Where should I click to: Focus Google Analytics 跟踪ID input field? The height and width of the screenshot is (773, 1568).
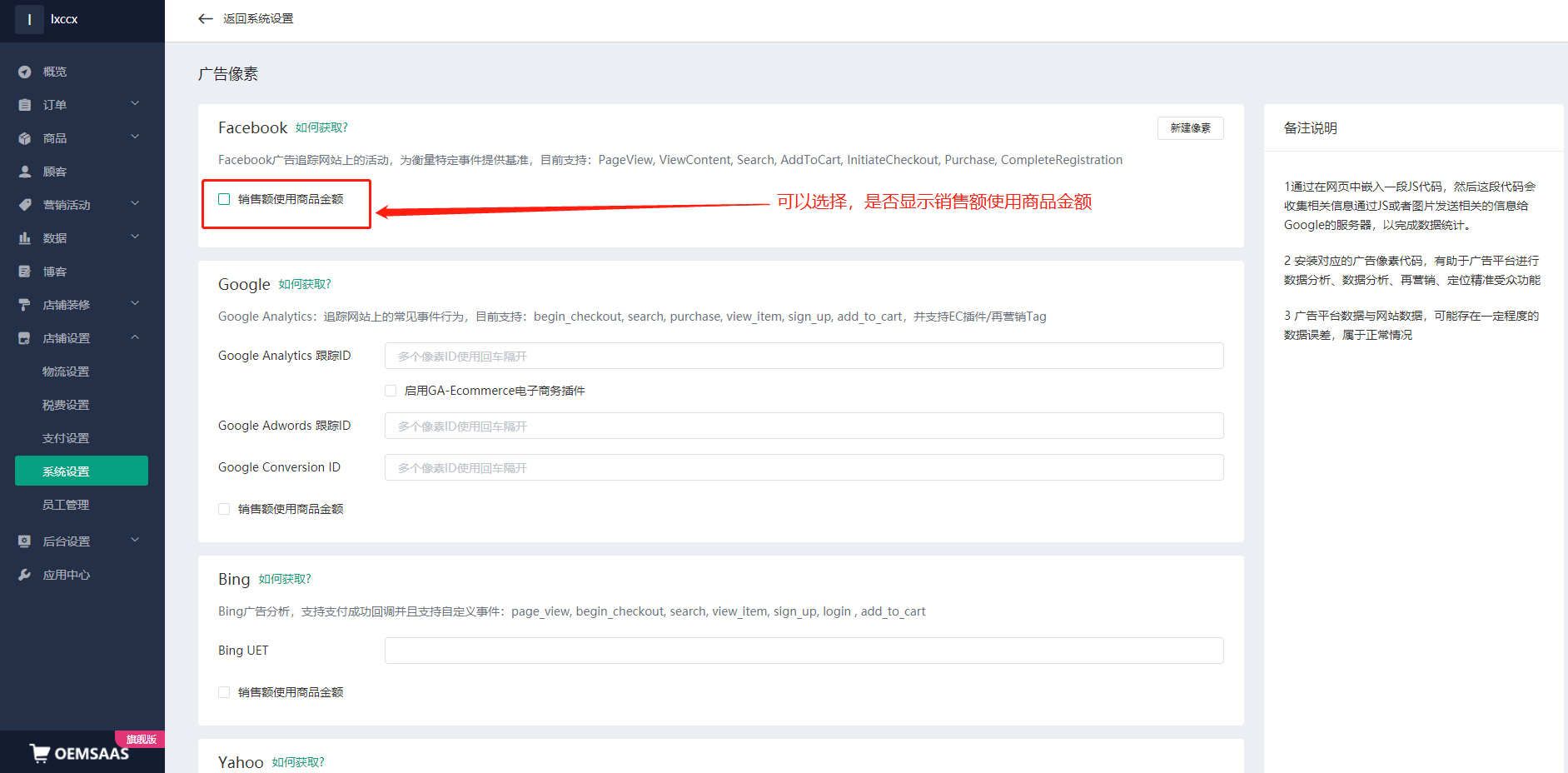pyautogui.click(x=804, y=356)
